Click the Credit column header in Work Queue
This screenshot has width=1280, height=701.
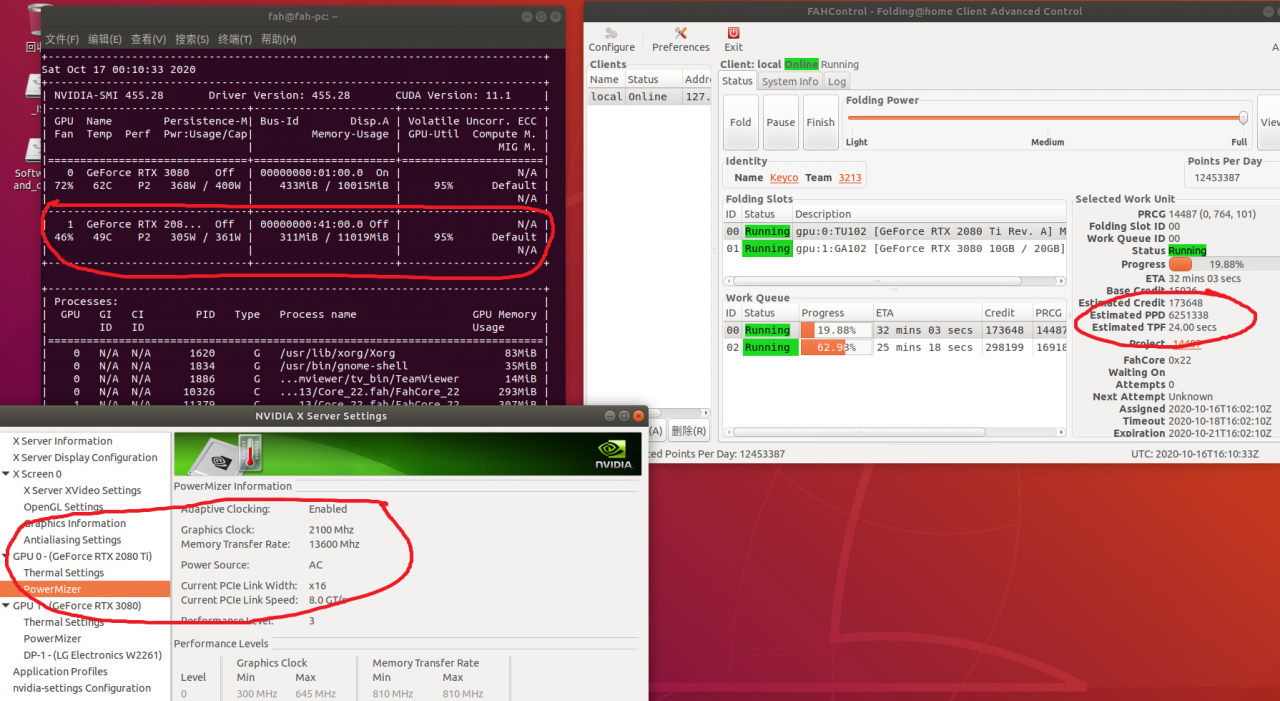pos(1005,313)
